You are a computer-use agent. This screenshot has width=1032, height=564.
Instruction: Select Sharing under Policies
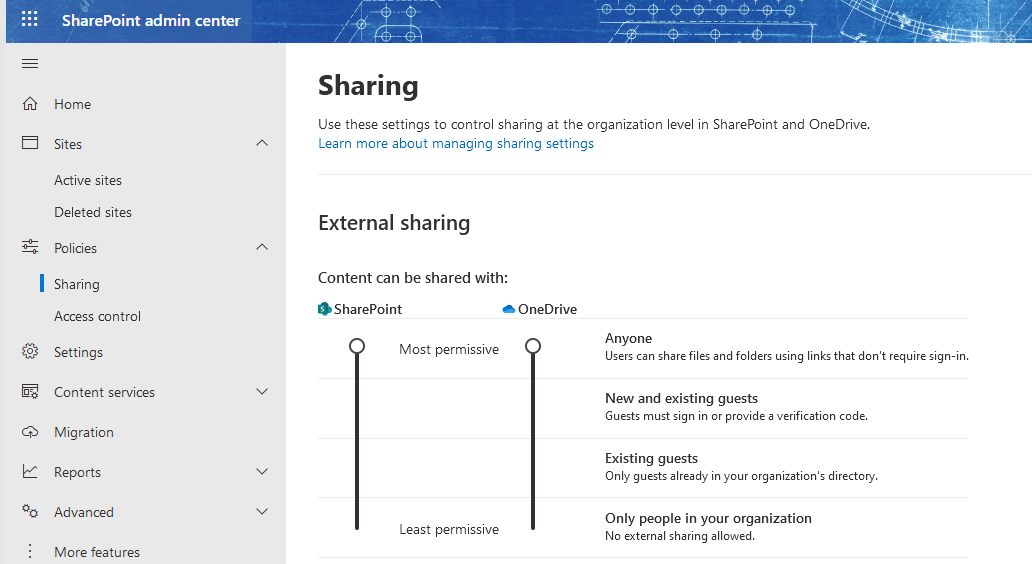(x=76, y=284)
